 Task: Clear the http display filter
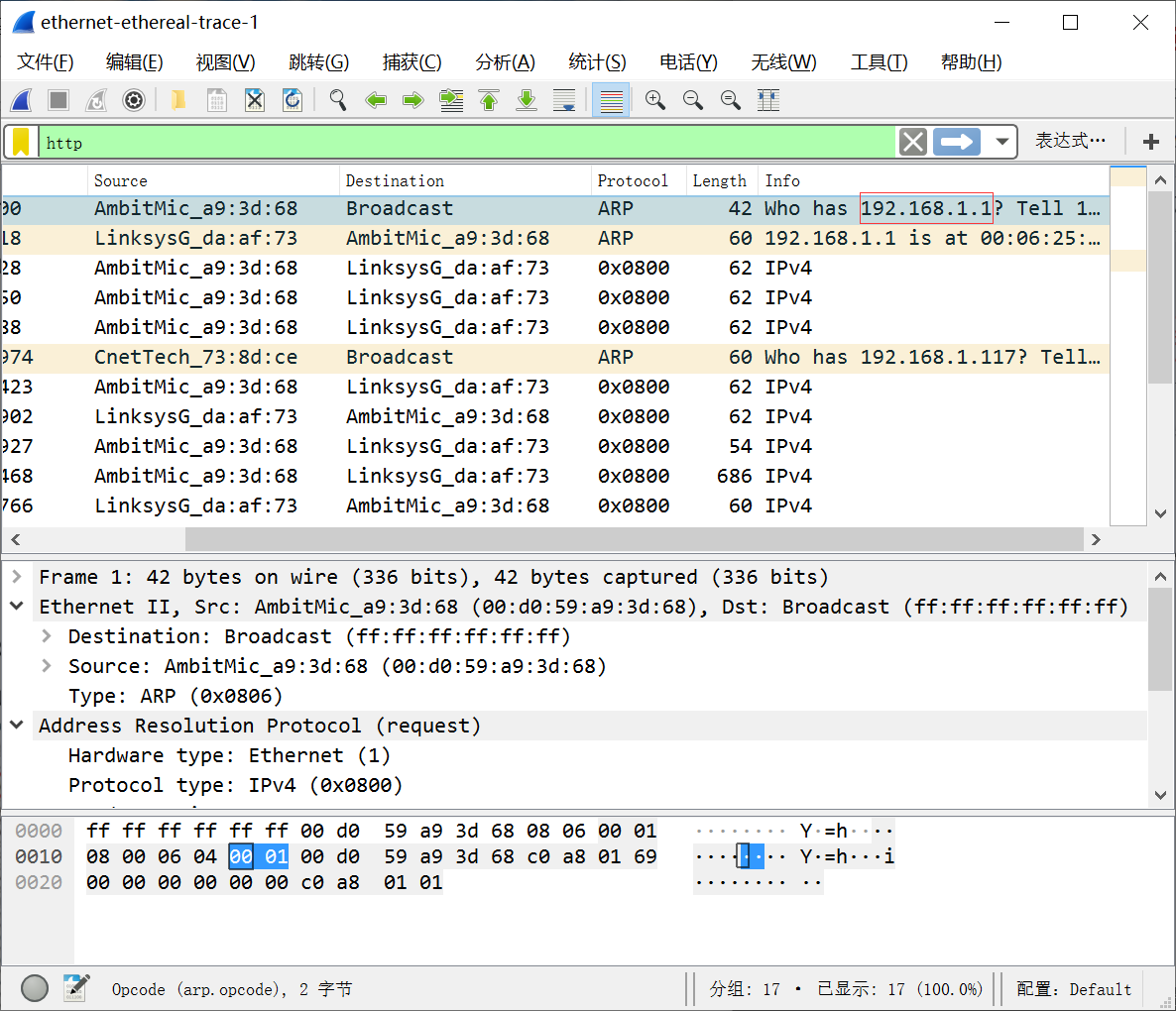(913, 142)
